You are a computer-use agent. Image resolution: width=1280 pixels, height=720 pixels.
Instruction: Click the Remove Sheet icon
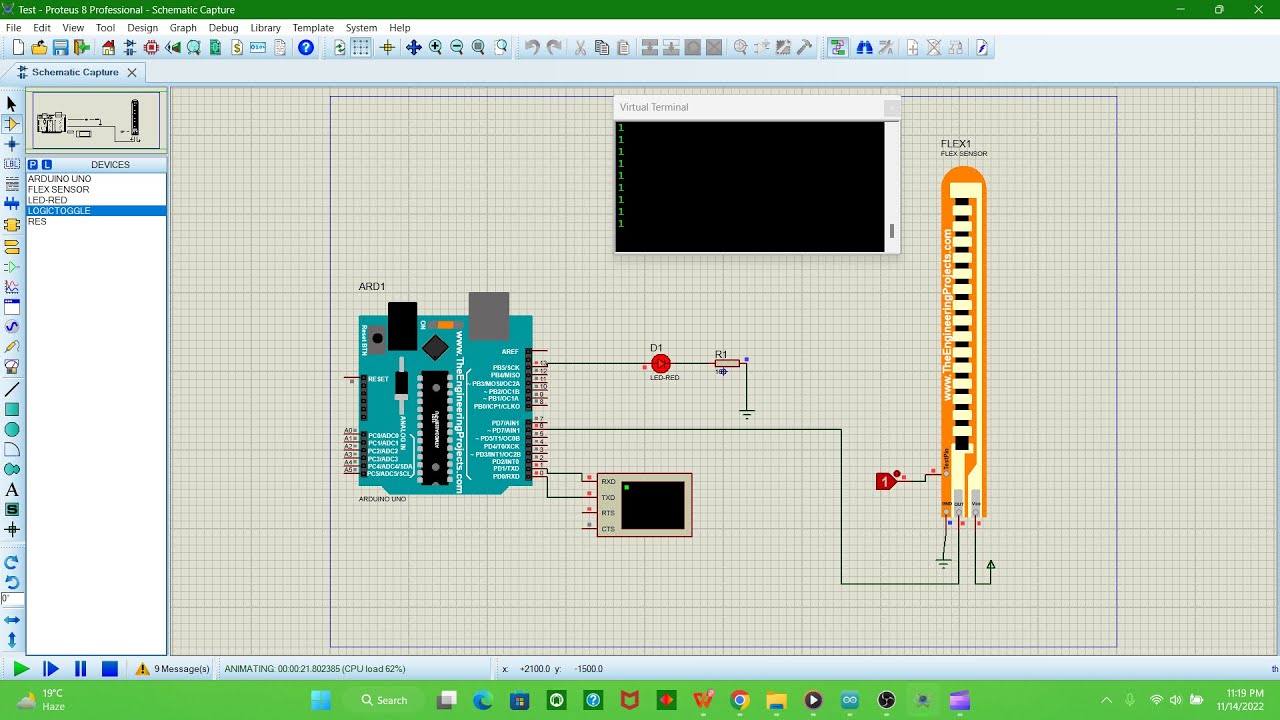[934, 47]
